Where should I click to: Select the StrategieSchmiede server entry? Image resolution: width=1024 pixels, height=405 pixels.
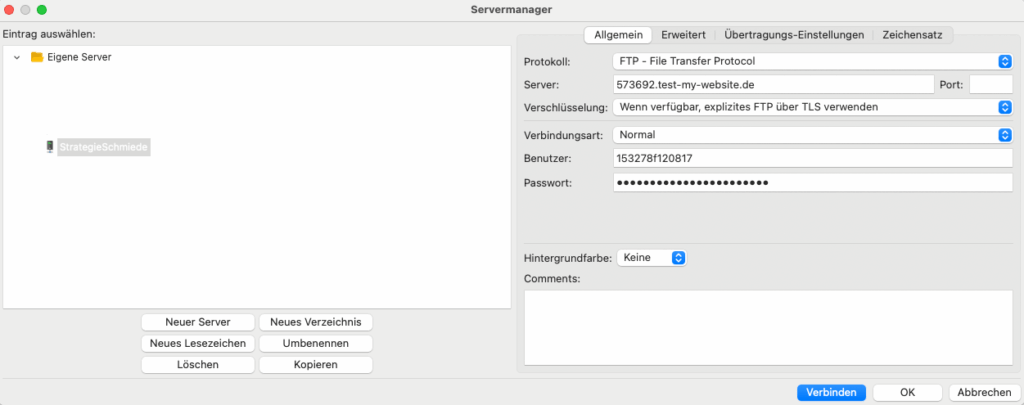tap(104, 147)
